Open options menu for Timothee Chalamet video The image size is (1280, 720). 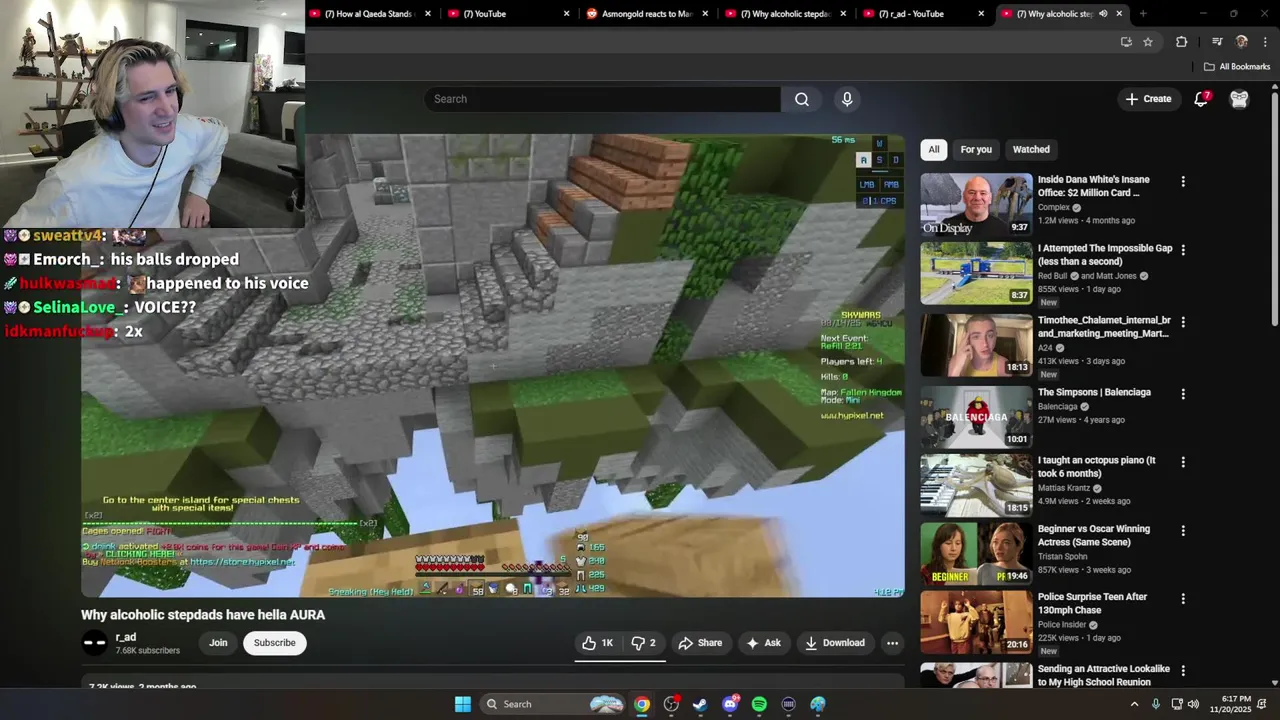pyautogui.click(x=1183, y=322)
